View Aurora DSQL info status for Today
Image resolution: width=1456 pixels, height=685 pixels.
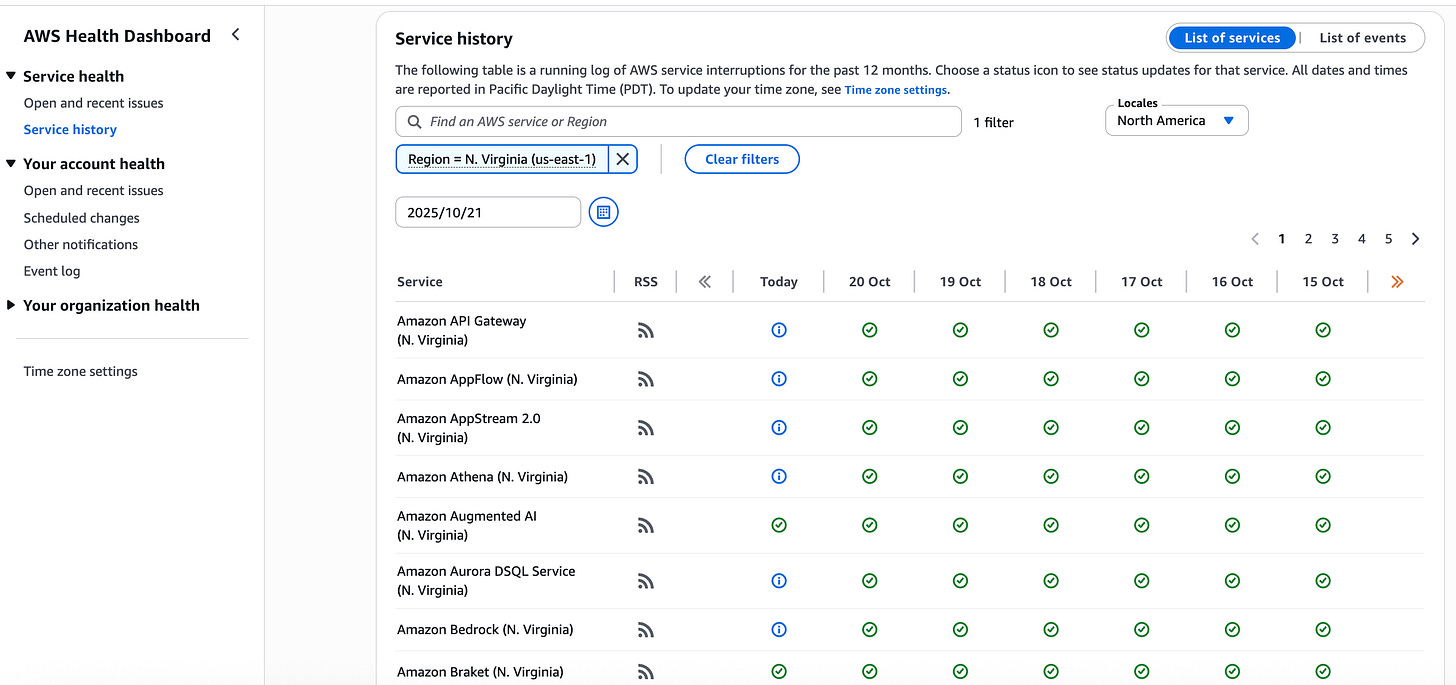[779, 581]
